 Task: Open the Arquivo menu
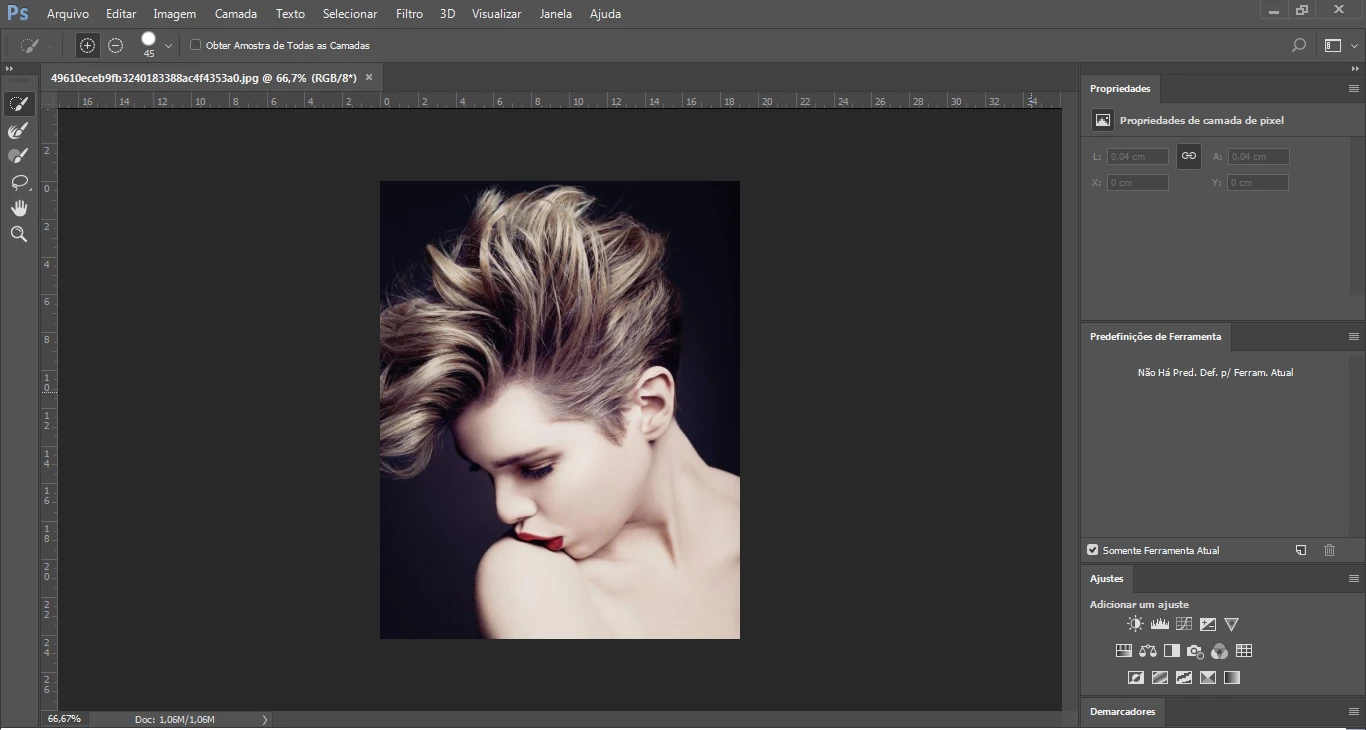tap(68, 14)
